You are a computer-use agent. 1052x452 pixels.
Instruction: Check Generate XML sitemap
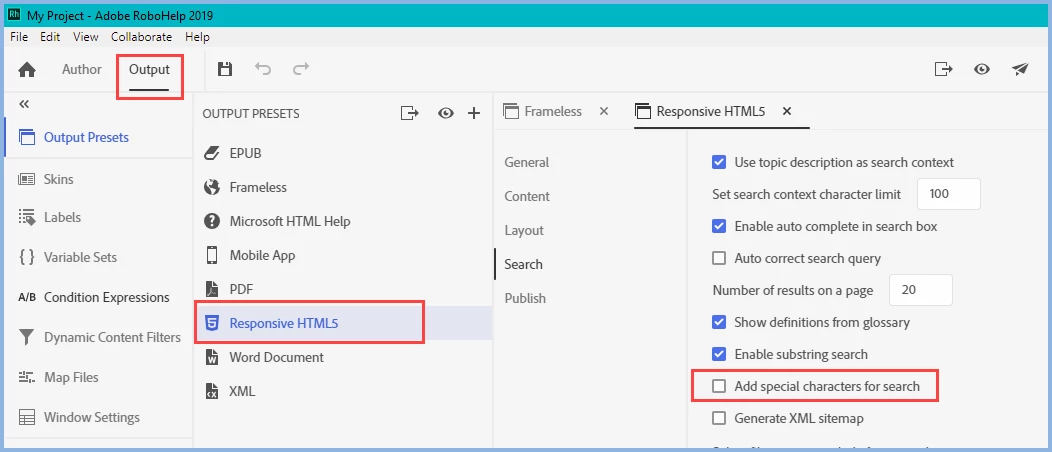tap(719, 418)
